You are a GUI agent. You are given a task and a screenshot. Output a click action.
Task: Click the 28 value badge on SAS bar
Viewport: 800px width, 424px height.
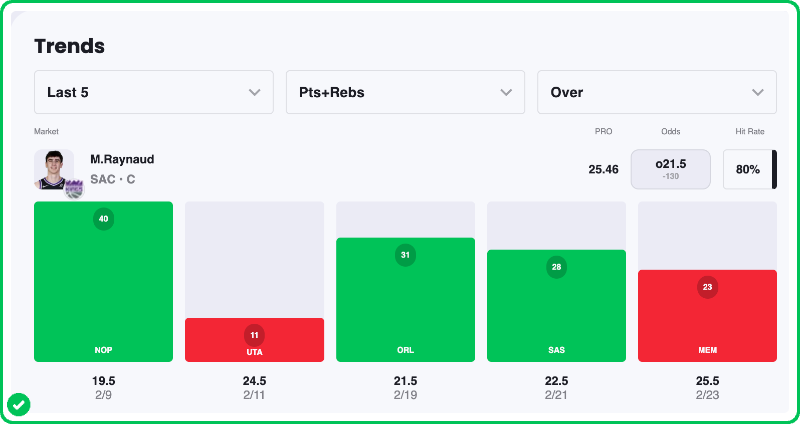556,267
